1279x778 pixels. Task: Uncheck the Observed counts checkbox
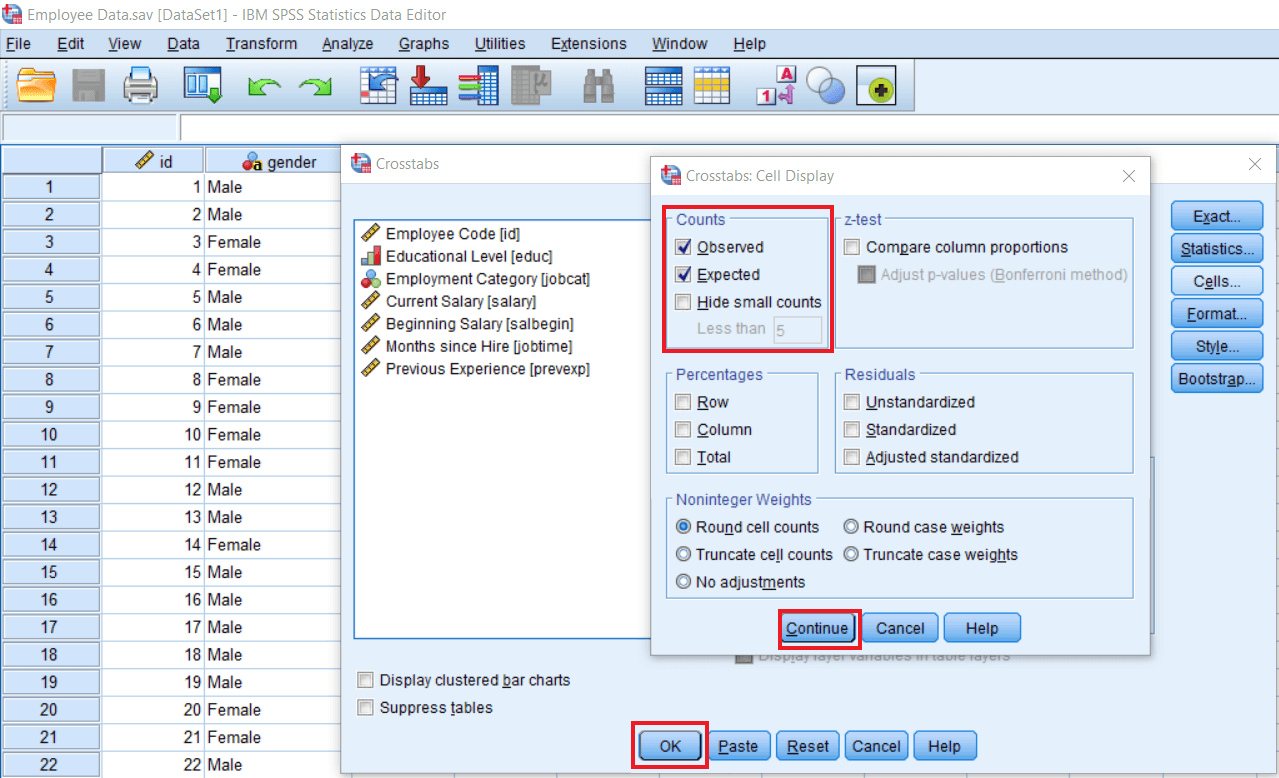pos(683,247)
